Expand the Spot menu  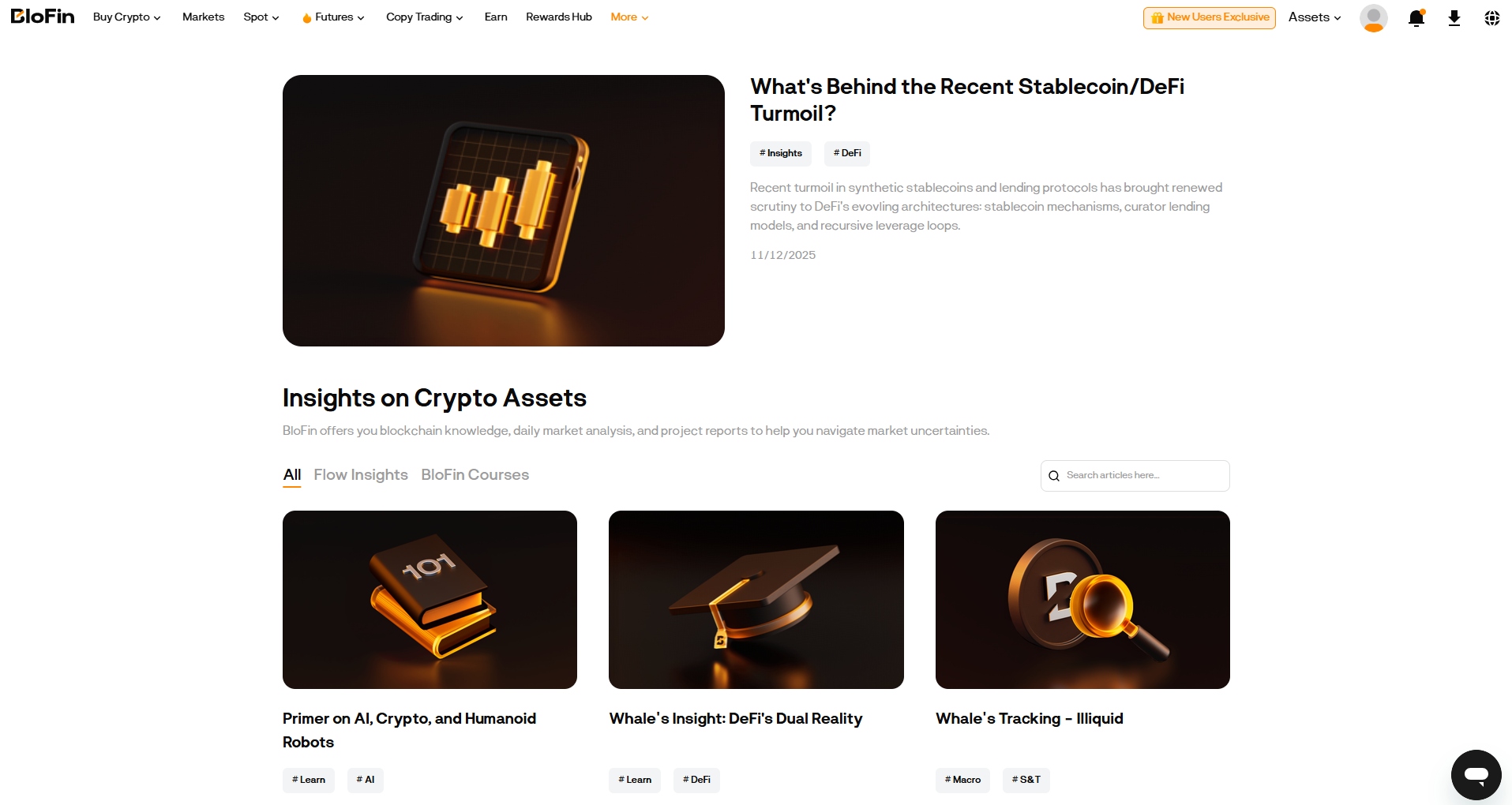261,17
